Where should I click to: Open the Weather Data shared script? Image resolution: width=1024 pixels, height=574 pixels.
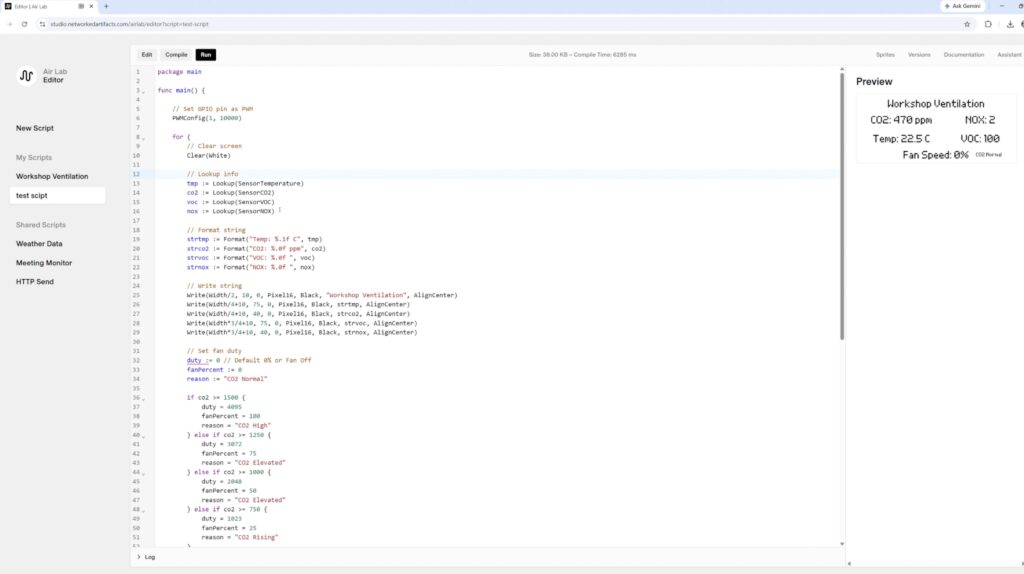click(x=39, y=244)
